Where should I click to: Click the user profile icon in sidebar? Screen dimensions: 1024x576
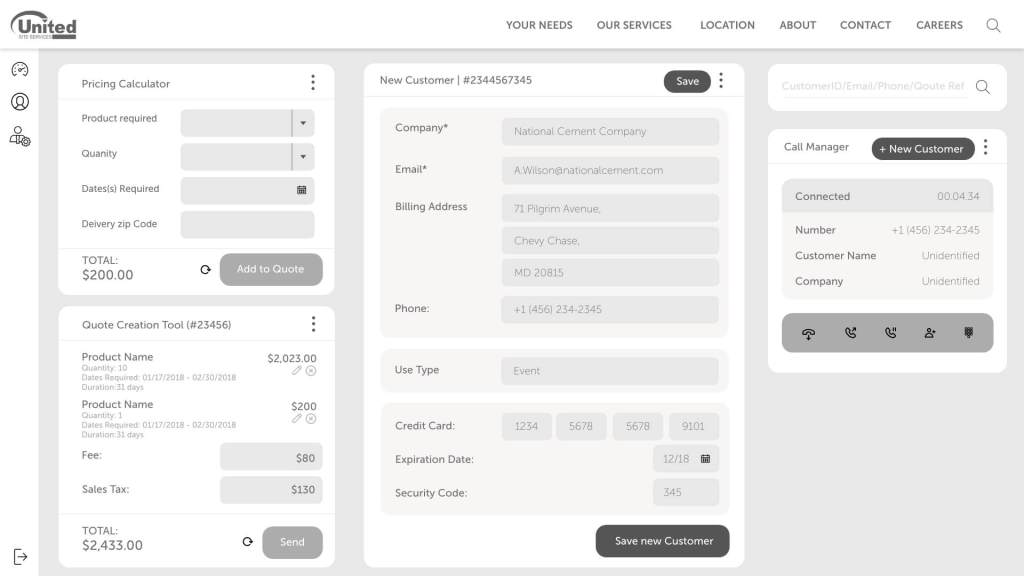19,101
